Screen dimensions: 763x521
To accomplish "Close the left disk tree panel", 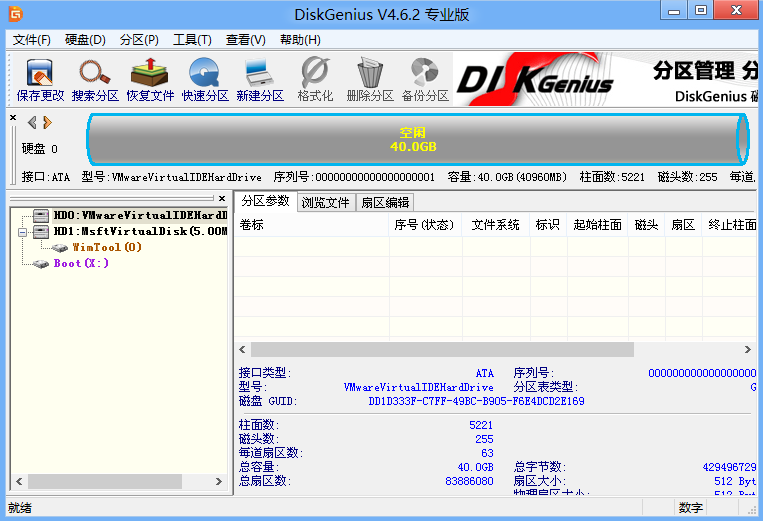I will pos(222,199).
